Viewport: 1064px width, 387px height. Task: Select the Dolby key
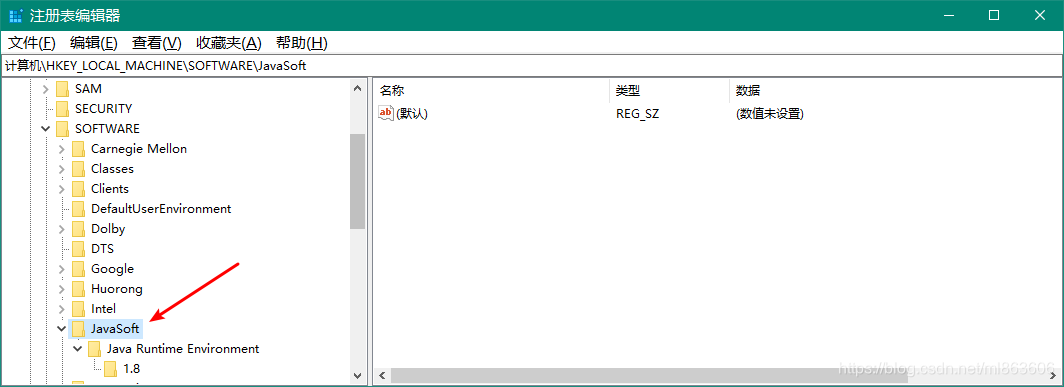pyautogui.click(x=109, y=229)
